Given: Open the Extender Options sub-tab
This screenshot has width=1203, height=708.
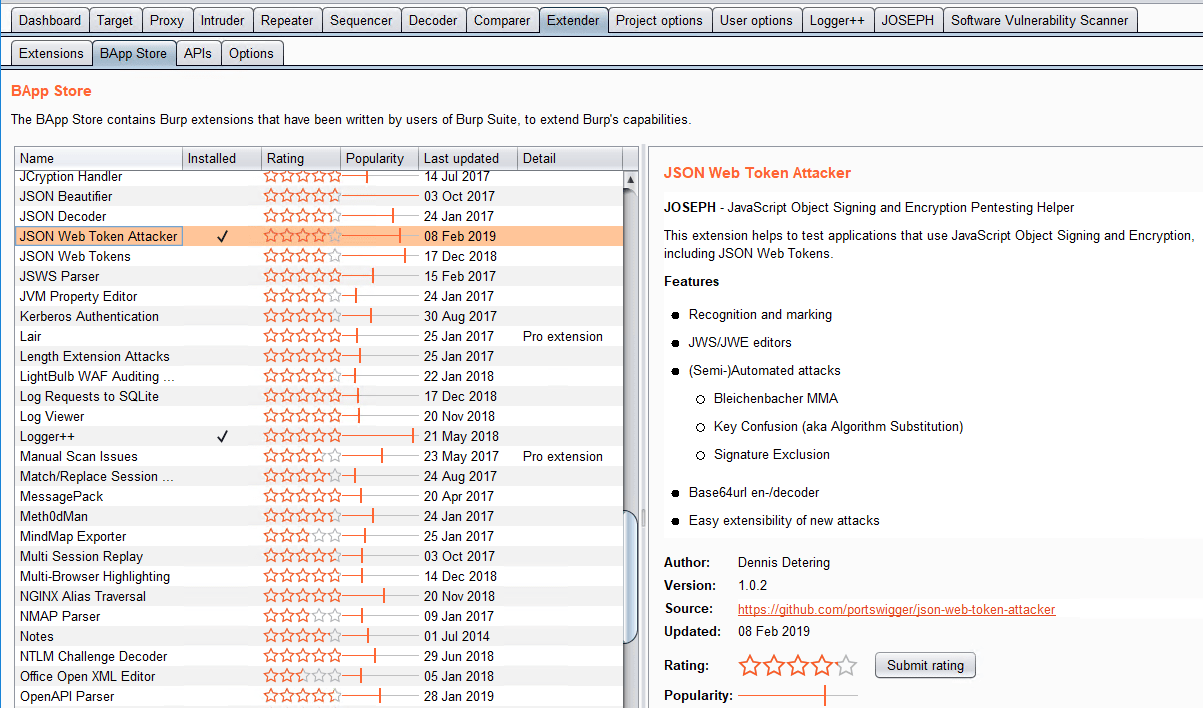Looking at the screenshot, I should click(251, 53).
